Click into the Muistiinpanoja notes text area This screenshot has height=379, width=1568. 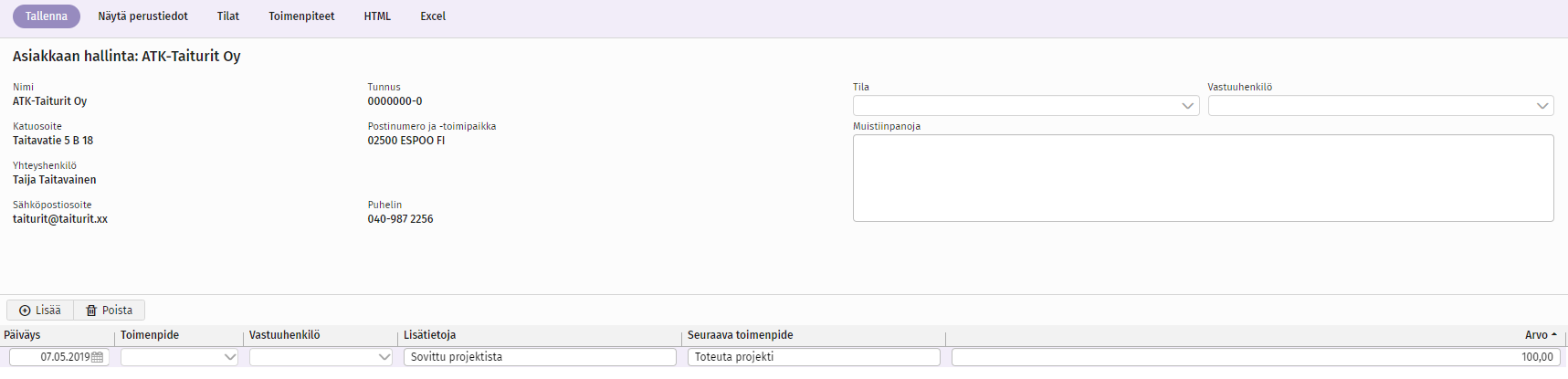click(1203, 178)
